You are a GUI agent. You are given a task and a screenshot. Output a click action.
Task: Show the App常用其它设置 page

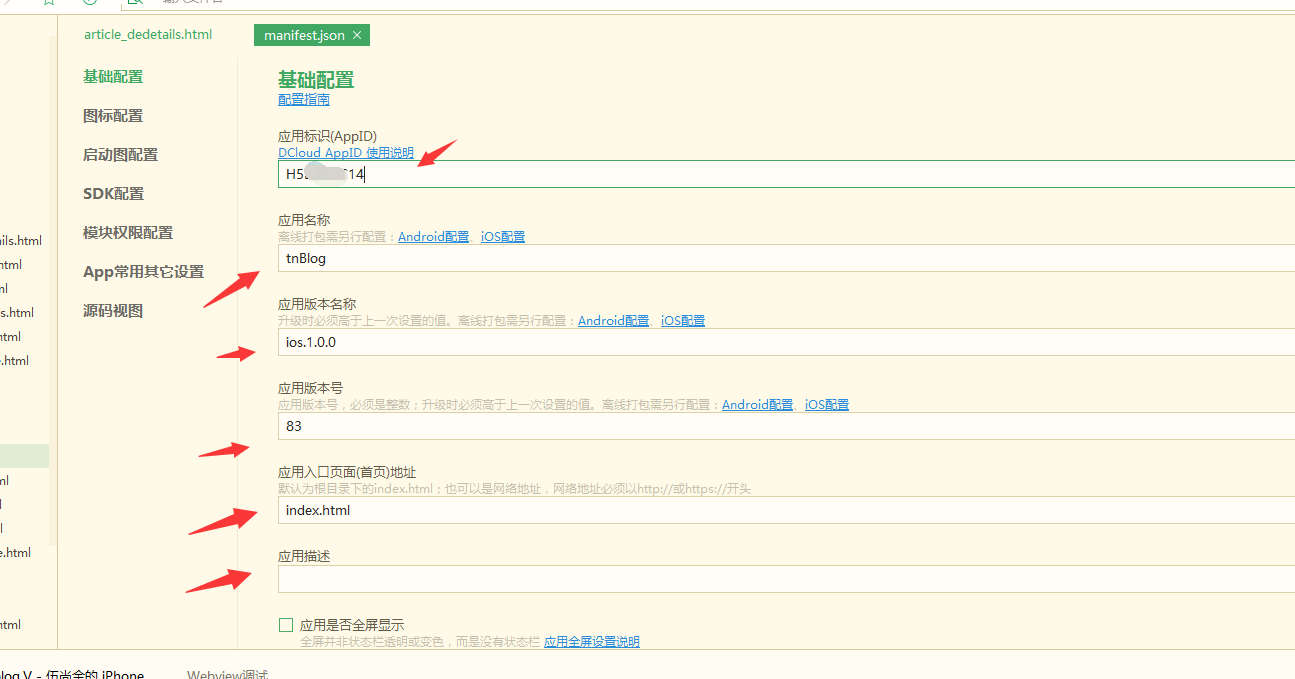click(143, 272)
